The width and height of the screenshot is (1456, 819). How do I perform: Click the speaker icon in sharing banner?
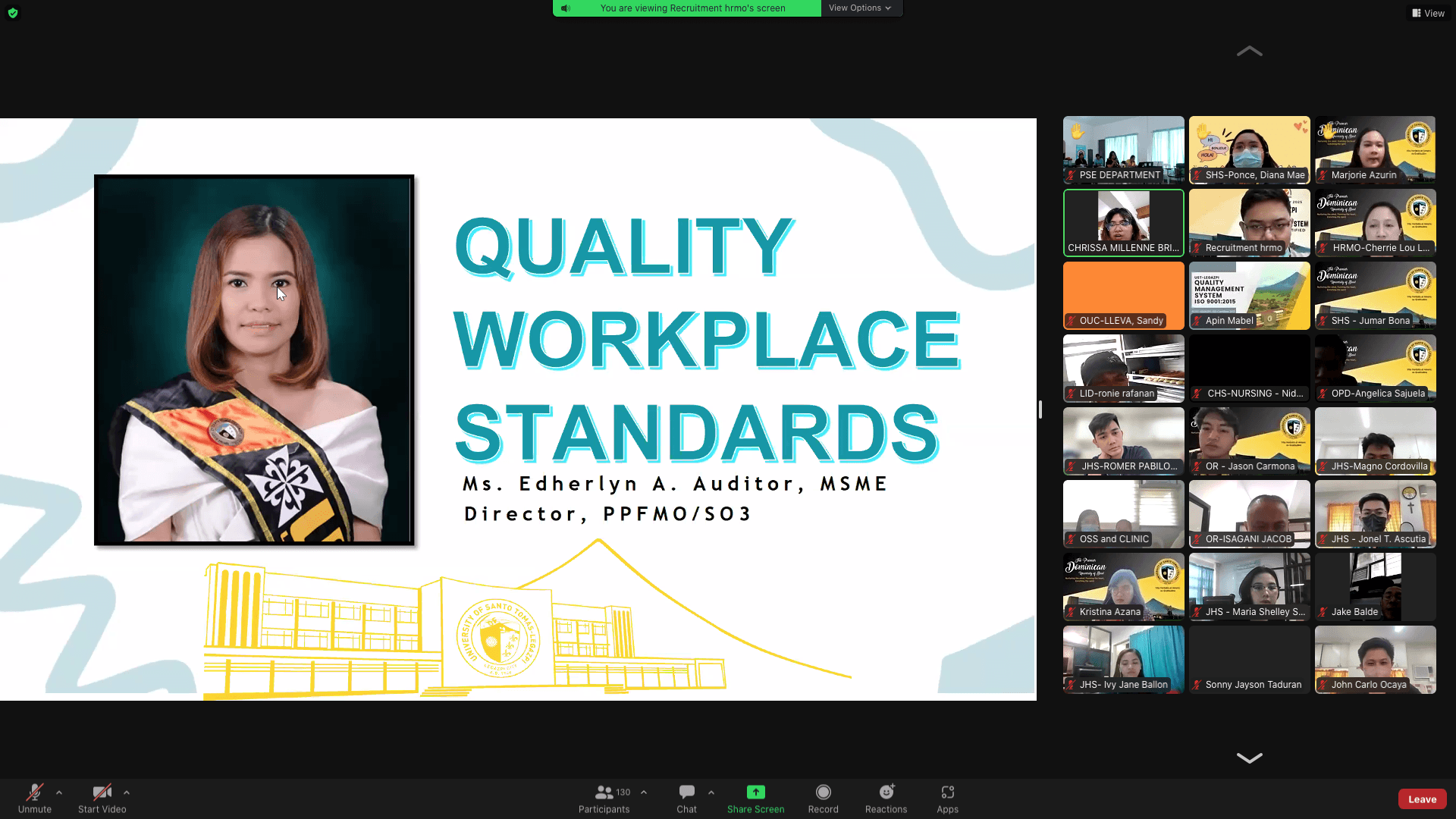pos(565,8)
